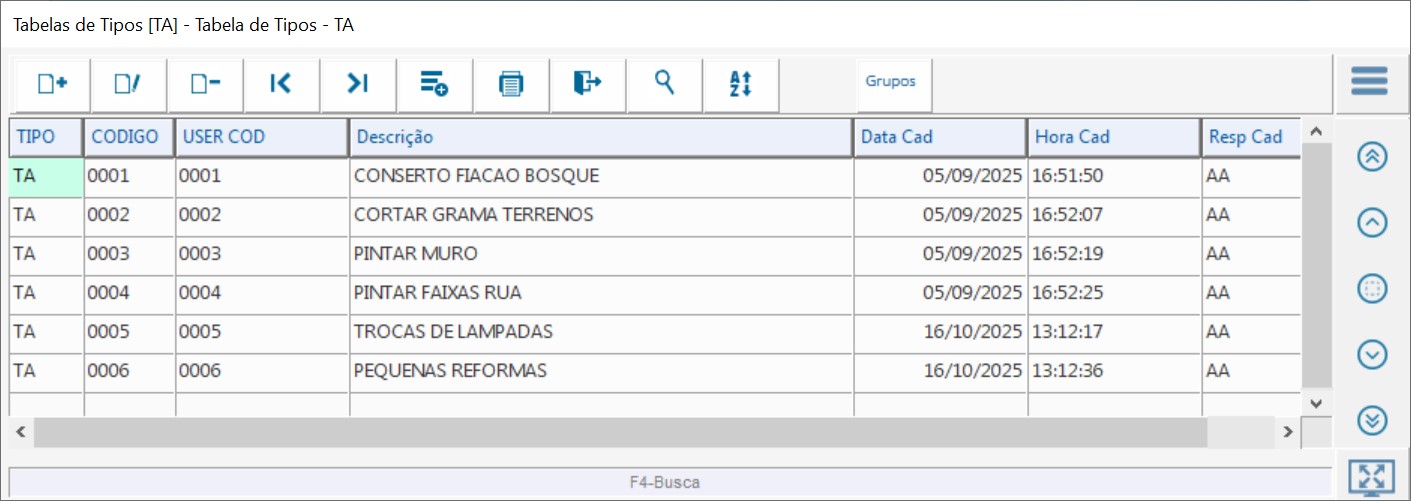Viewport: 1411px width, 501px height.
Task: Click the delete record icon
Action: pos(205,84)
